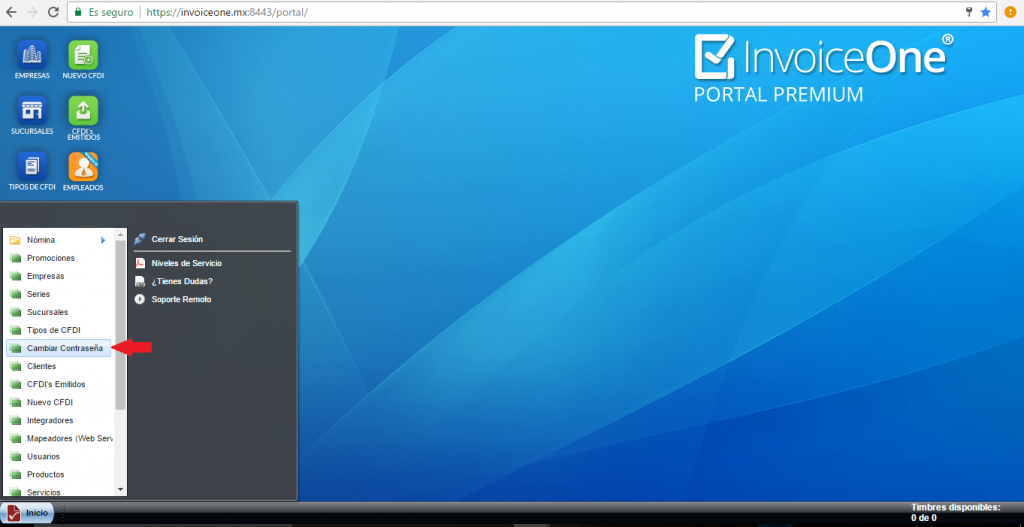This screenshot has width=1024, height=527.
Task: Click the bookmark star icon
Action: tap(985, 12)
